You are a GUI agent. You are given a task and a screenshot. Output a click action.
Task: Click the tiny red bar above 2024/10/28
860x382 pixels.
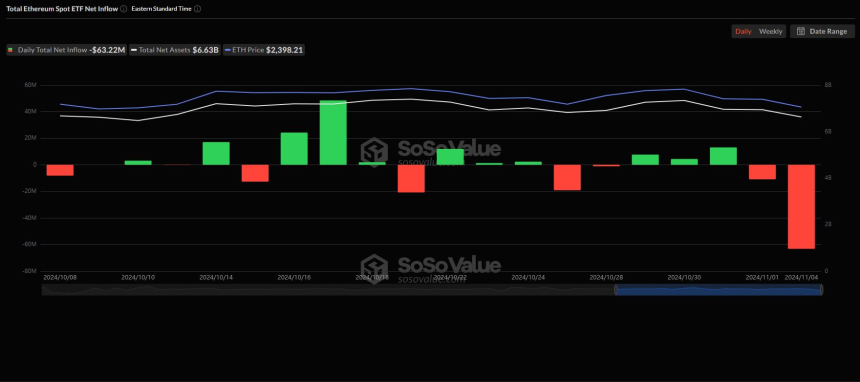(606, 165)
